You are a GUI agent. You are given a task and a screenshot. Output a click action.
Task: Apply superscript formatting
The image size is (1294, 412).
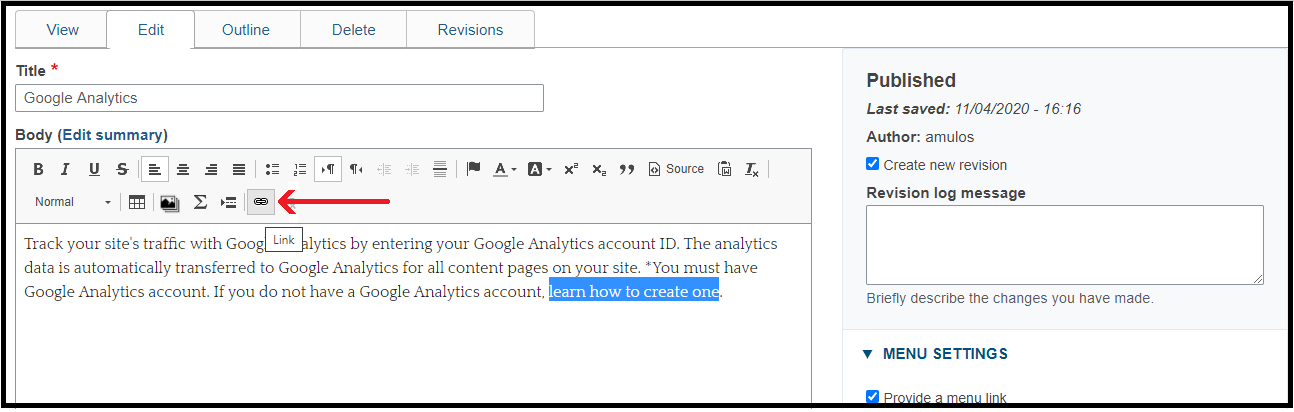[571, 169]
